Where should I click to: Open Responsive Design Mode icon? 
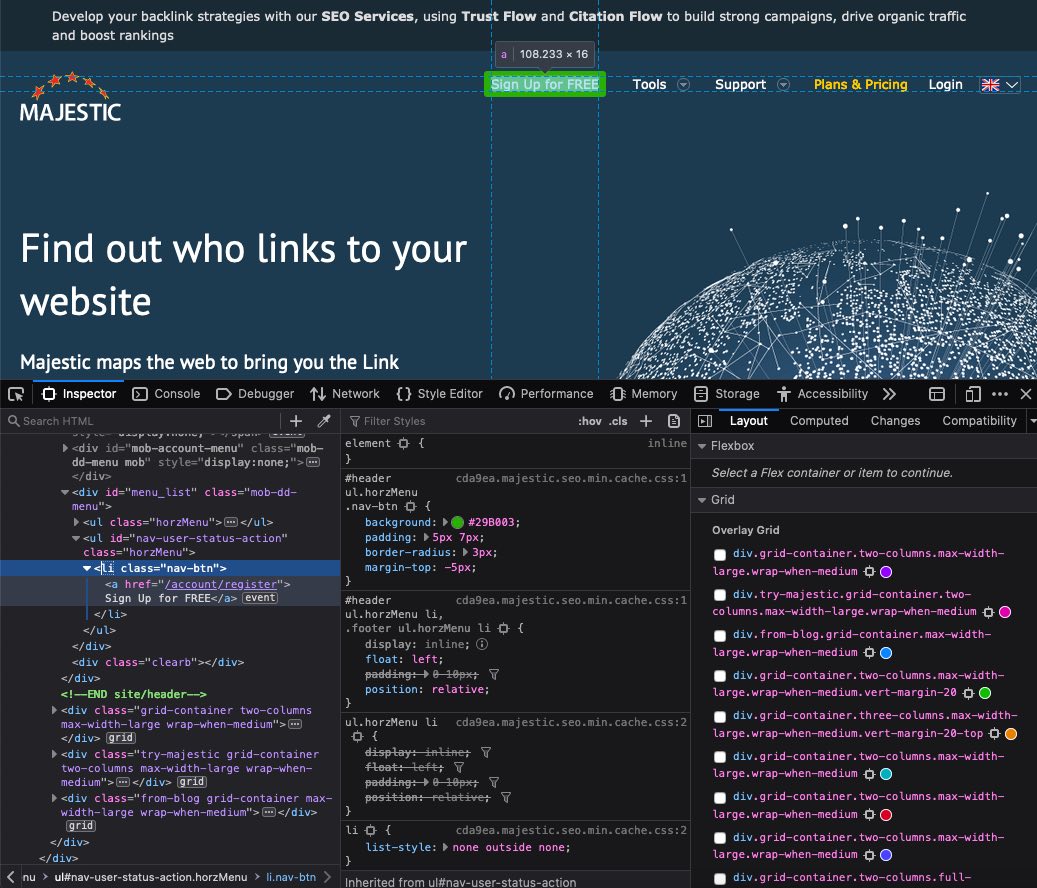(972, 394)
